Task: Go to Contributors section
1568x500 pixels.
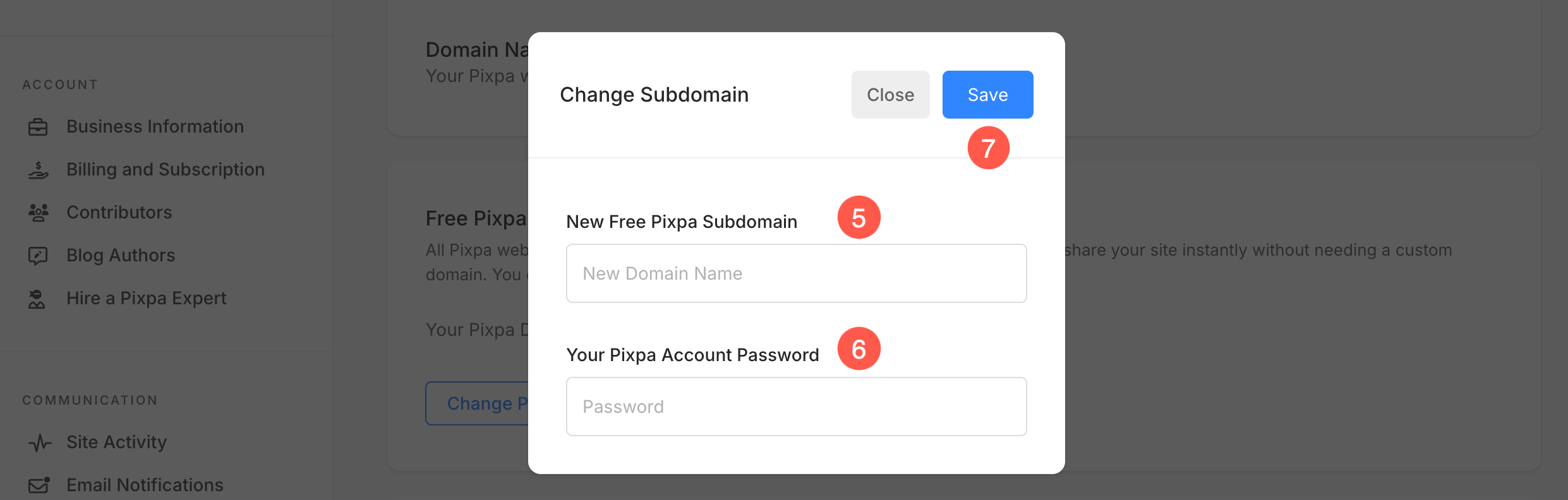Action: pos(119,213)
